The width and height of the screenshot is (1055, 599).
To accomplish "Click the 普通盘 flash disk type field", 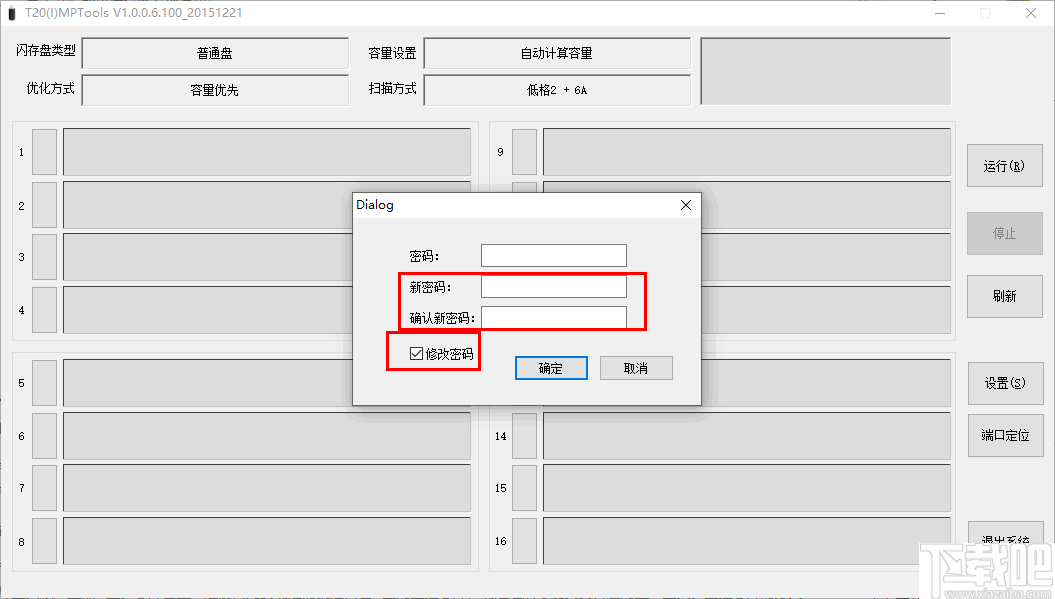I will coord(215,53).
